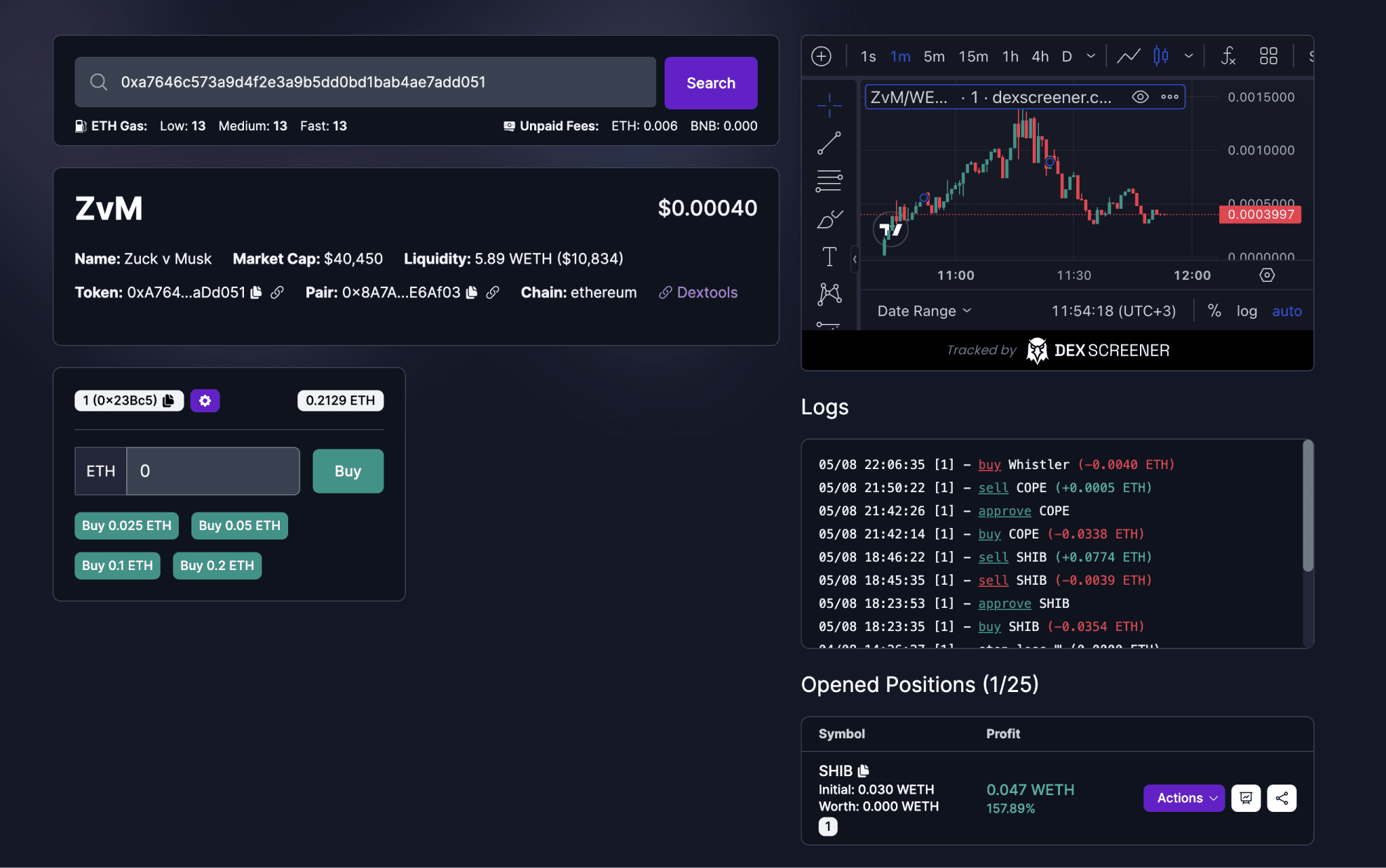Collapse the chart drawing toolbar arrow

click(x=855, y=259)
